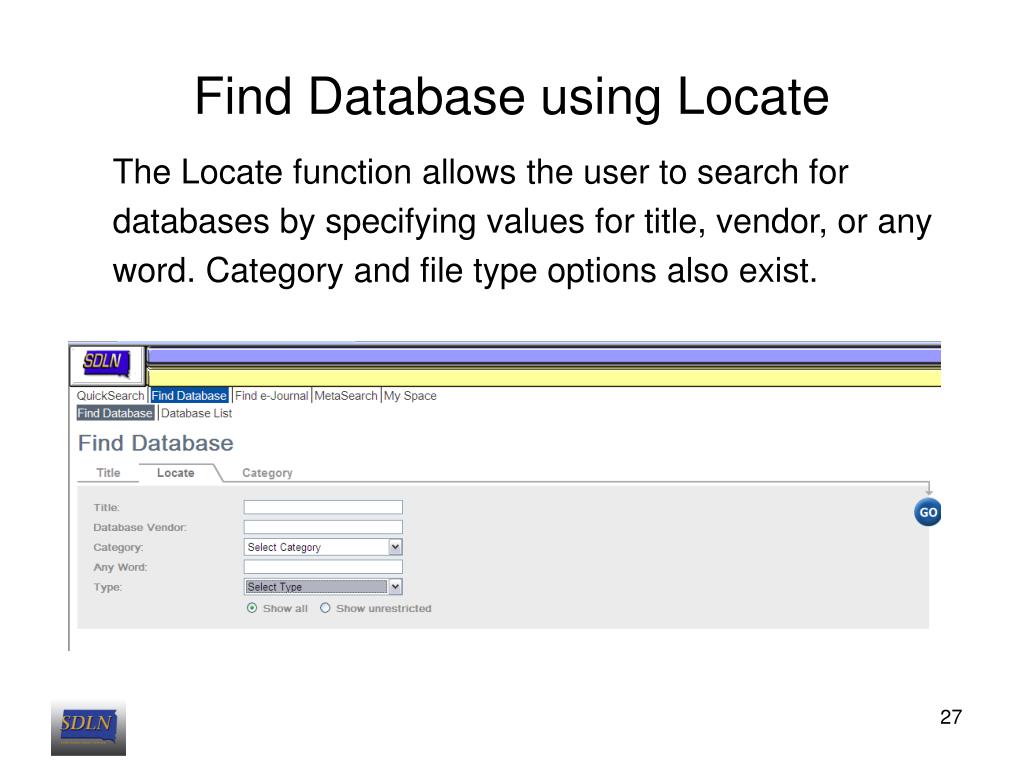1024x768 pixels.
Task: Select the Locate tab
Action: [176, 473]
